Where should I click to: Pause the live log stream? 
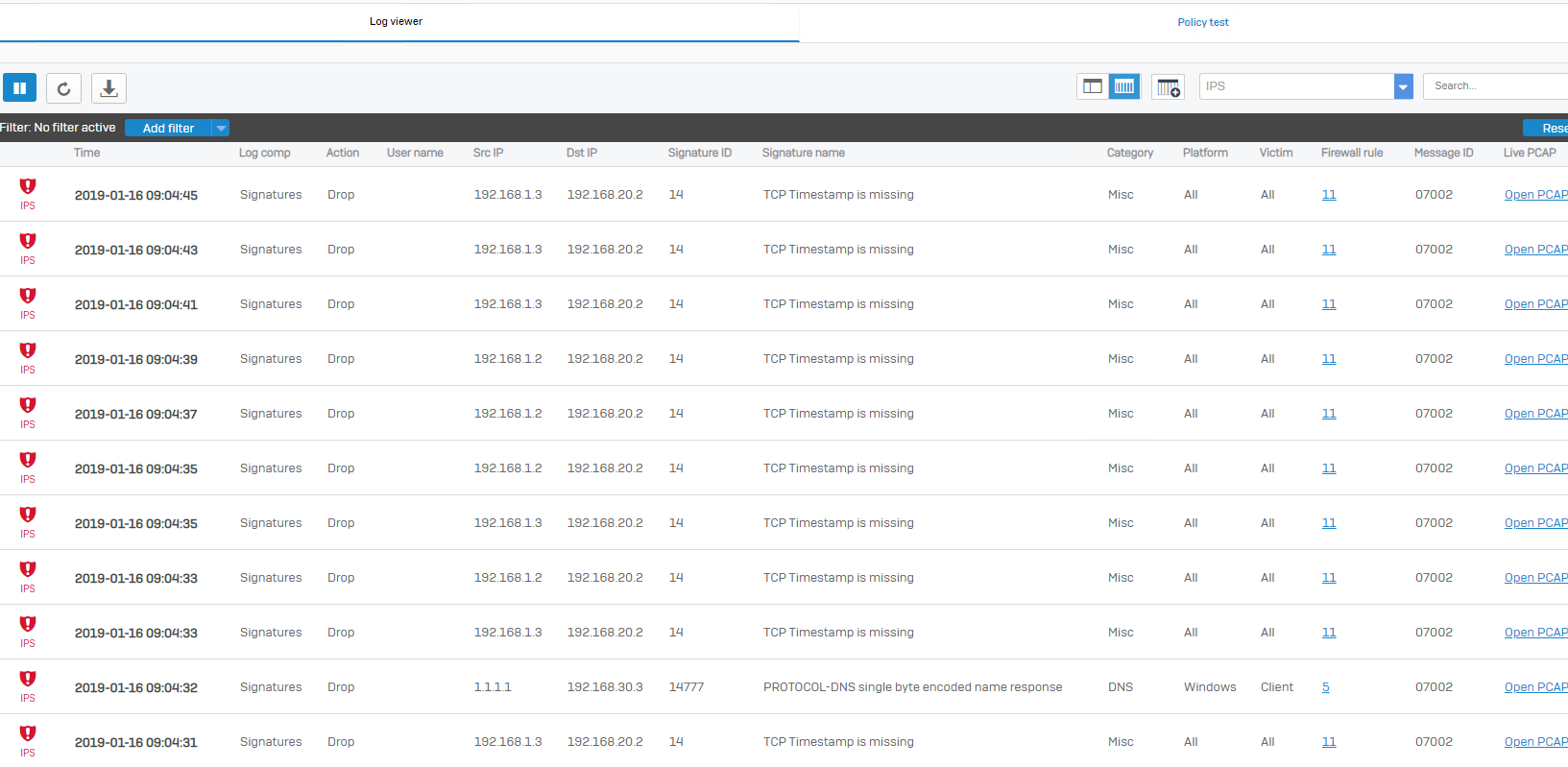[x=19, y=88]
